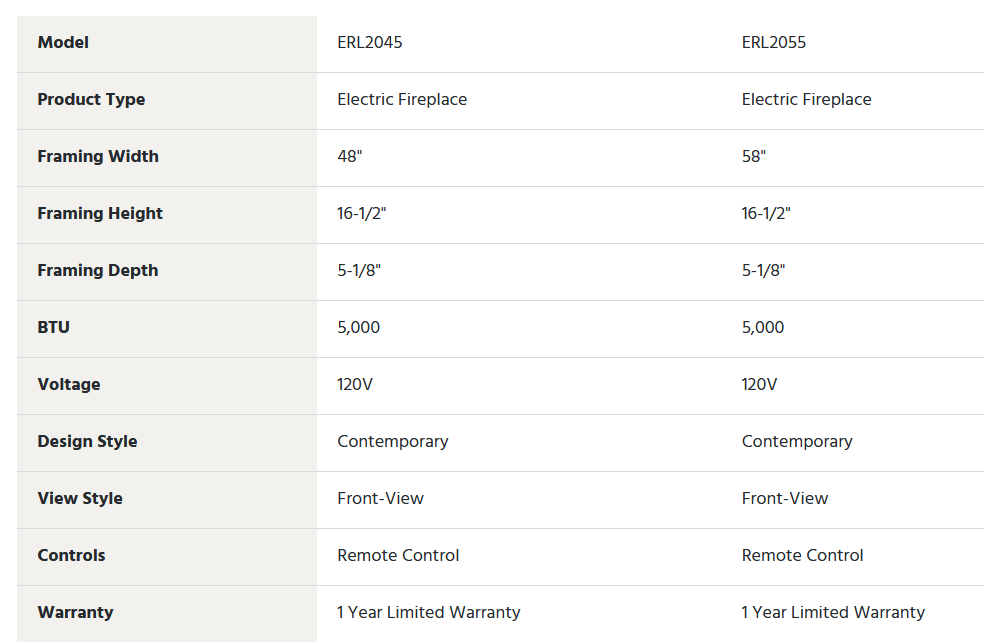
Task: Select the Model row label
Action: point(63,43)
